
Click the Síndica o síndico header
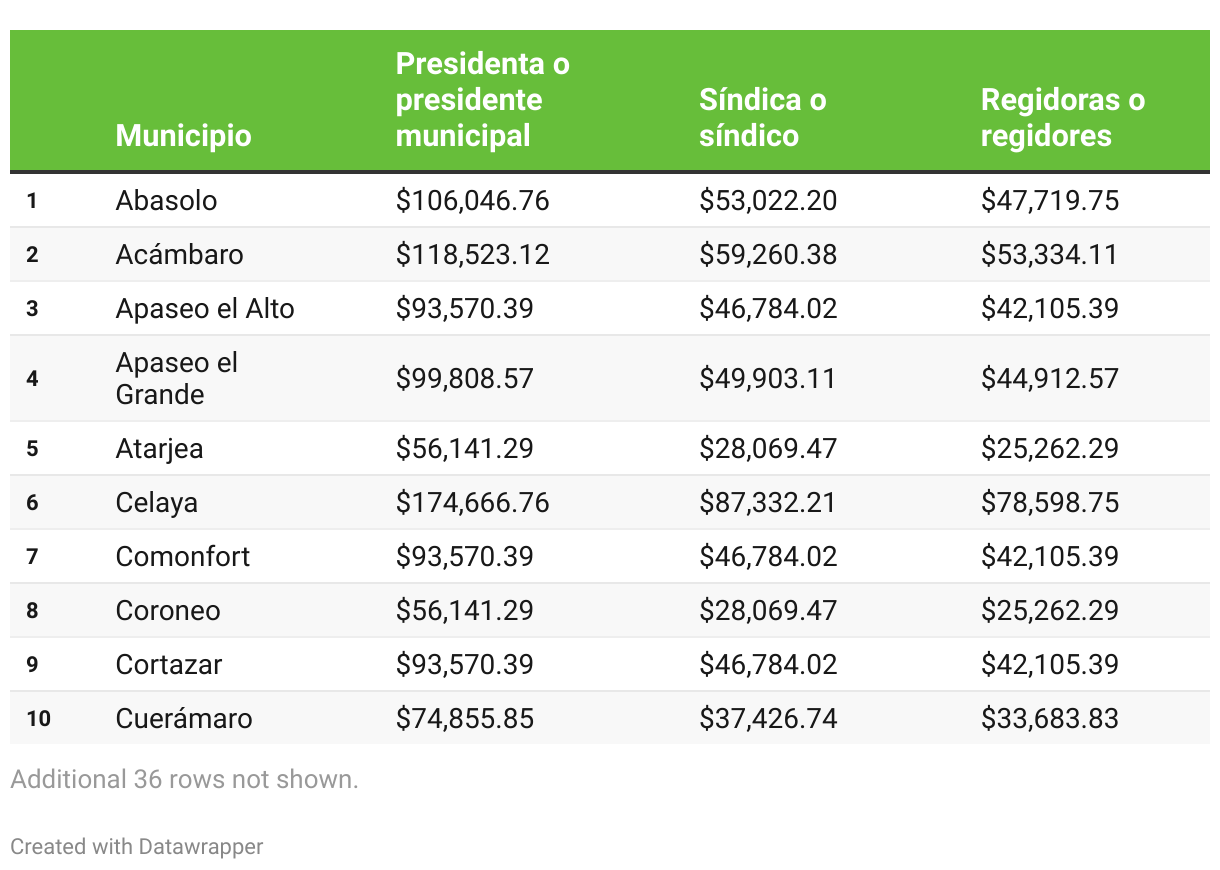point(762,118)
